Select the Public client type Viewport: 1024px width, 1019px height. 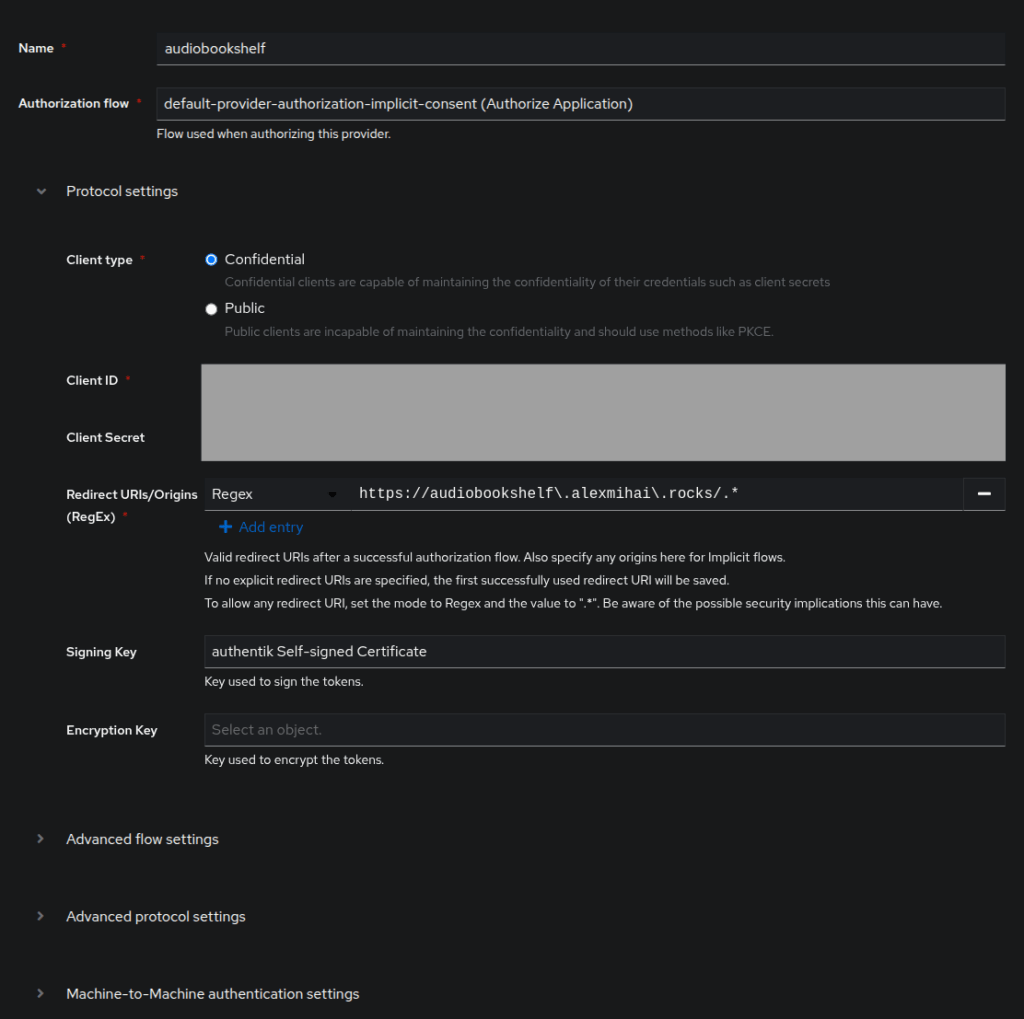(211, 309)
